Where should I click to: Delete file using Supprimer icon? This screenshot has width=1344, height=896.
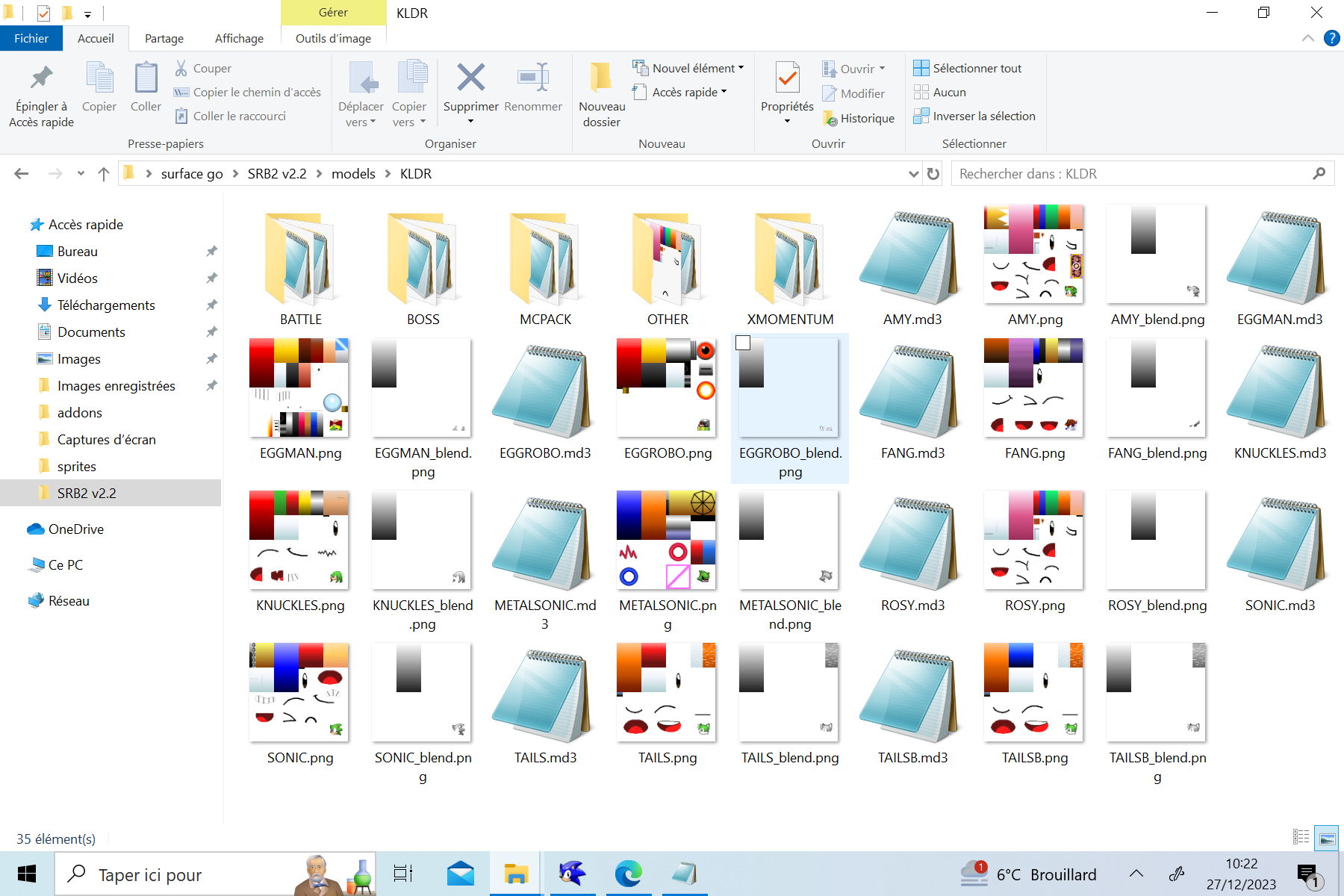(x=470, y=78)
